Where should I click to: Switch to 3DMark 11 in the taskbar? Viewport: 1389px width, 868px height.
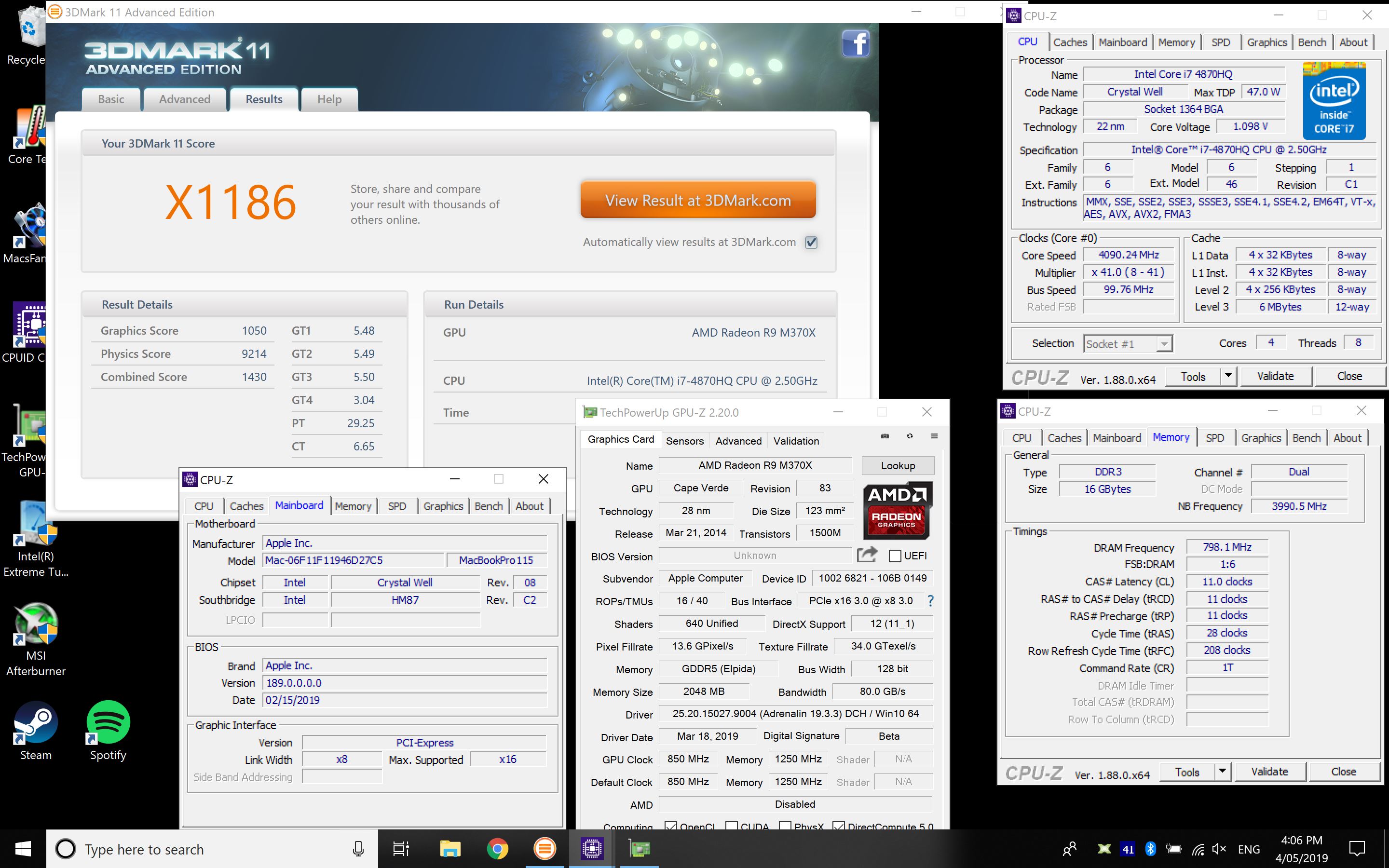tap(544, 849)
